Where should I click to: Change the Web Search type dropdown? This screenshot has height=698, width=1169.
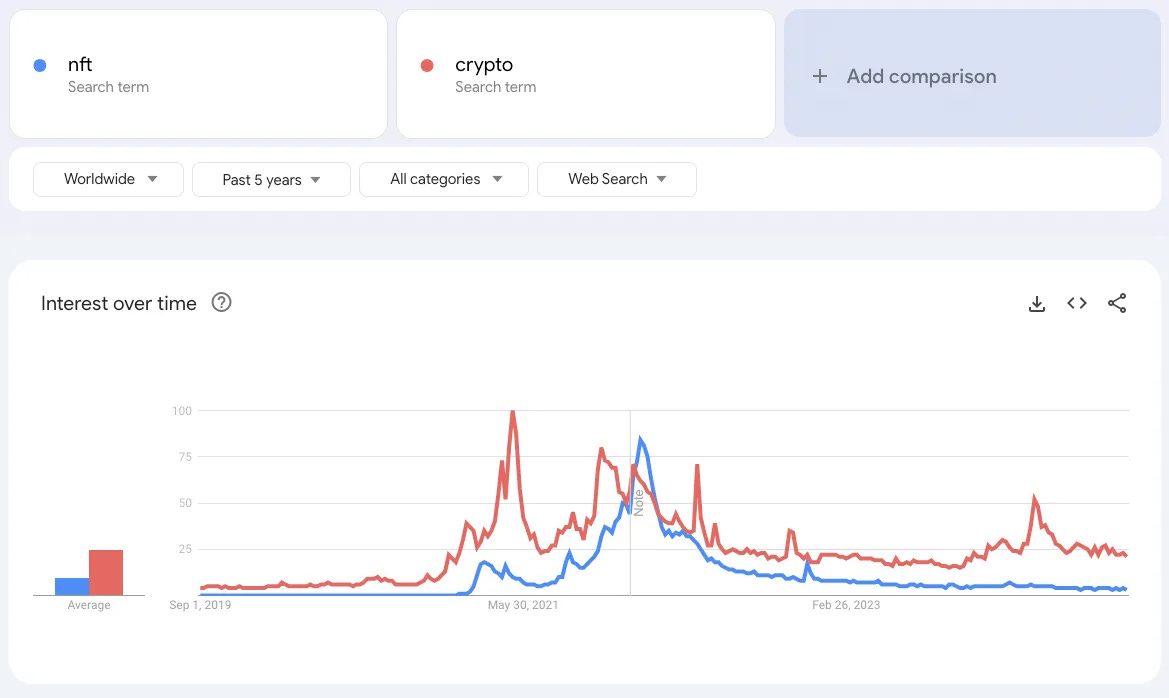[x=617, y=179]
